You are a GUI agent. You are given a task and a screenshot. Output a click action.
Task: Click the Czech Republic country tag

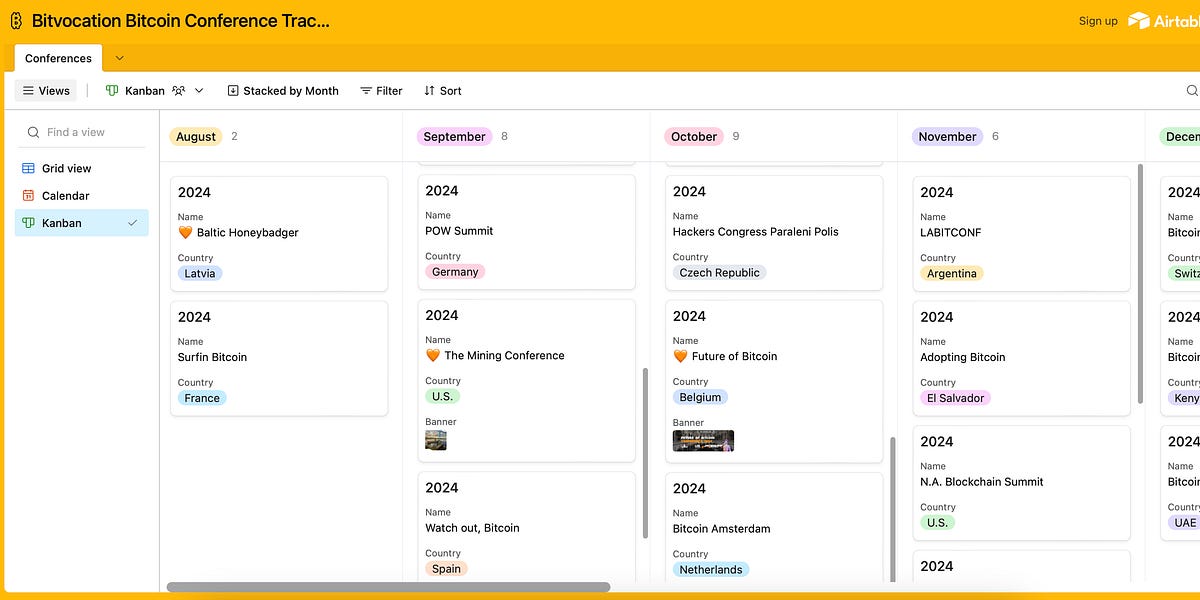(719, 273)
